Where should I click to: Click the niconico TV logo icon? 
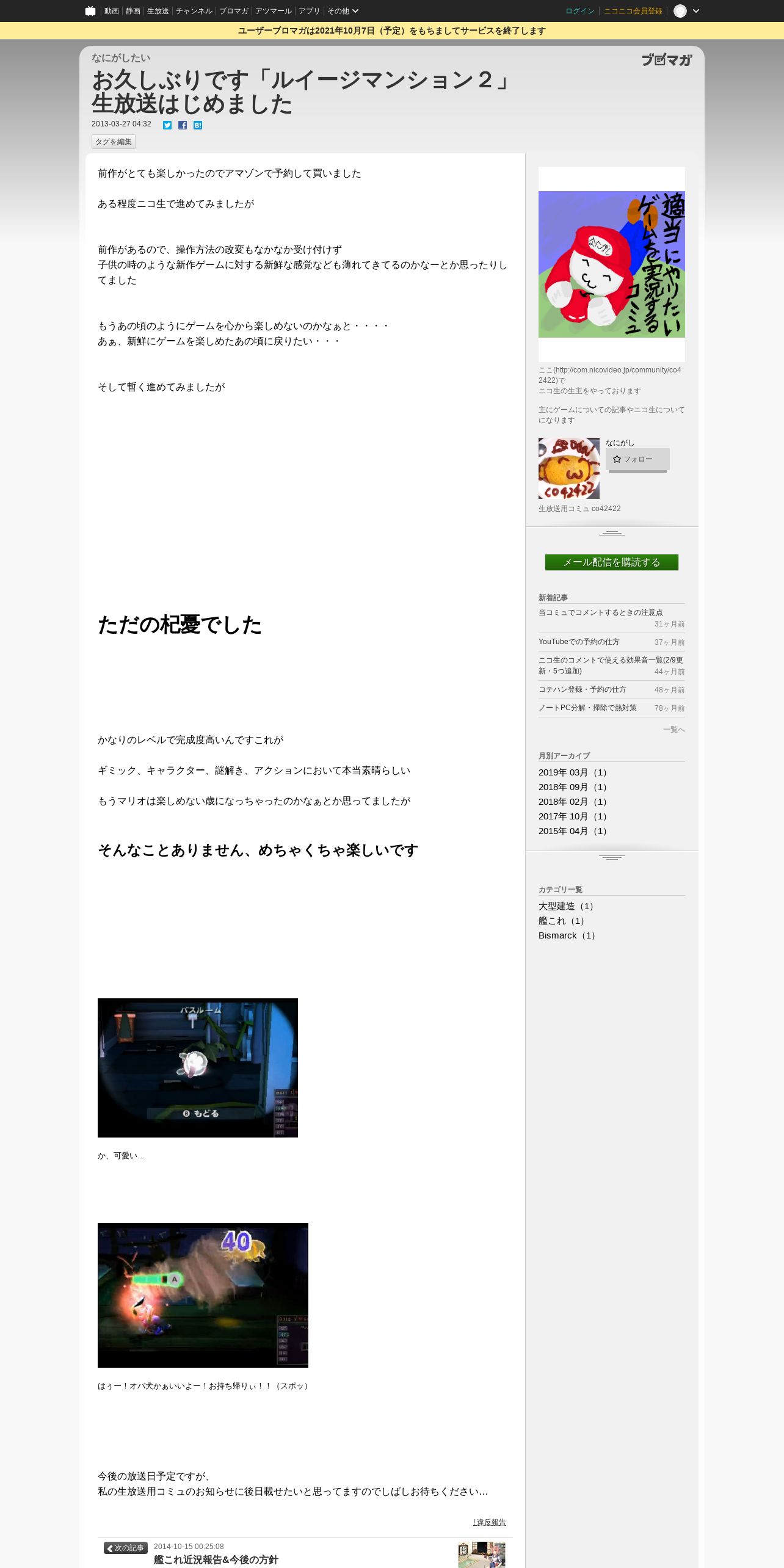90,11
